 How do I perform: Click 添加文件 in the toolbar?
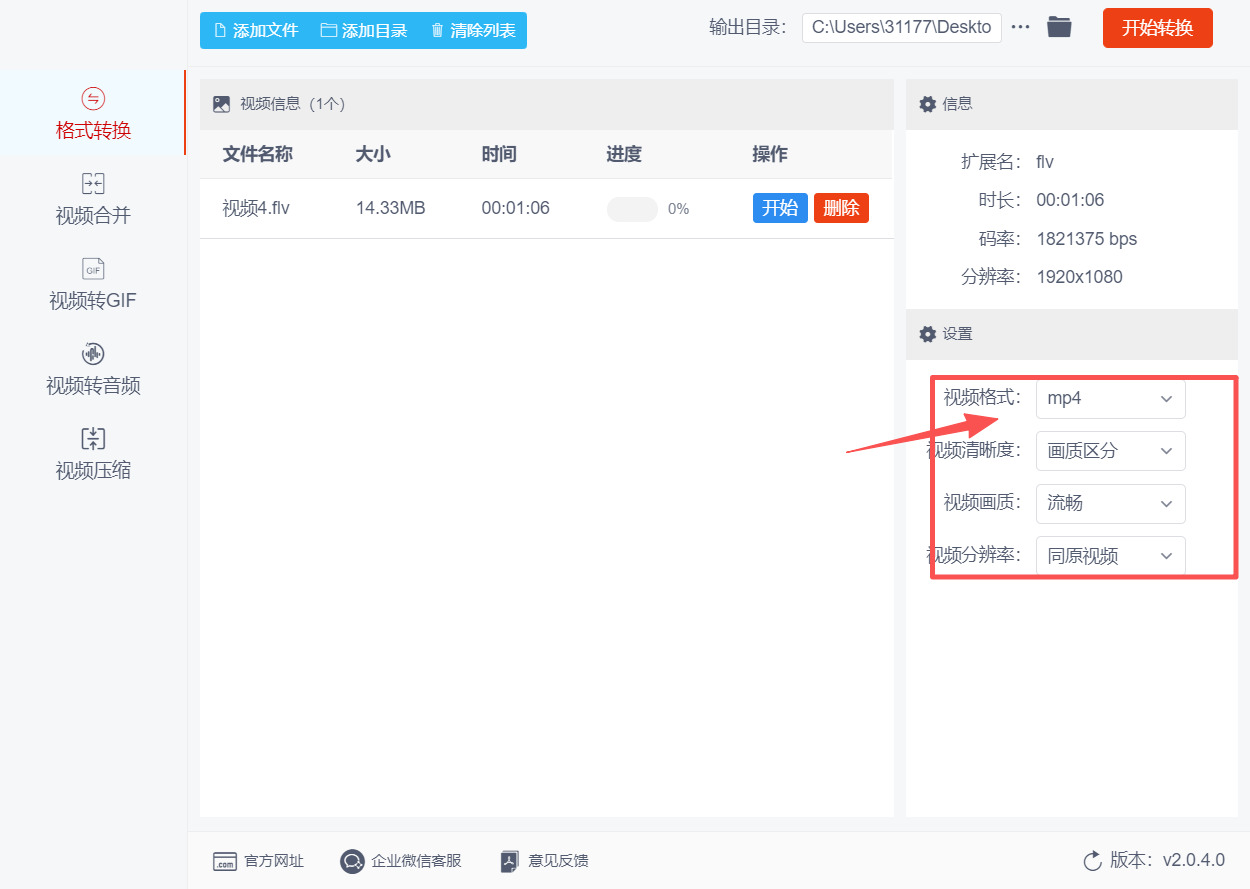click(257, 31)
